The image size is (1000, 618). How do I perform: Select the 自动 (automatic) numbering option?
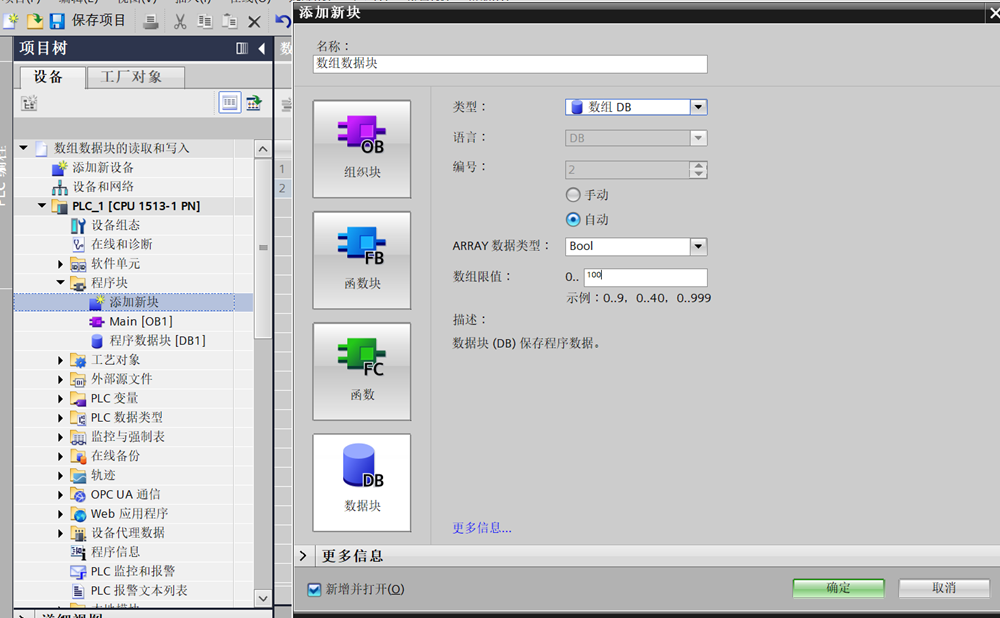click(x=573, y=219)
